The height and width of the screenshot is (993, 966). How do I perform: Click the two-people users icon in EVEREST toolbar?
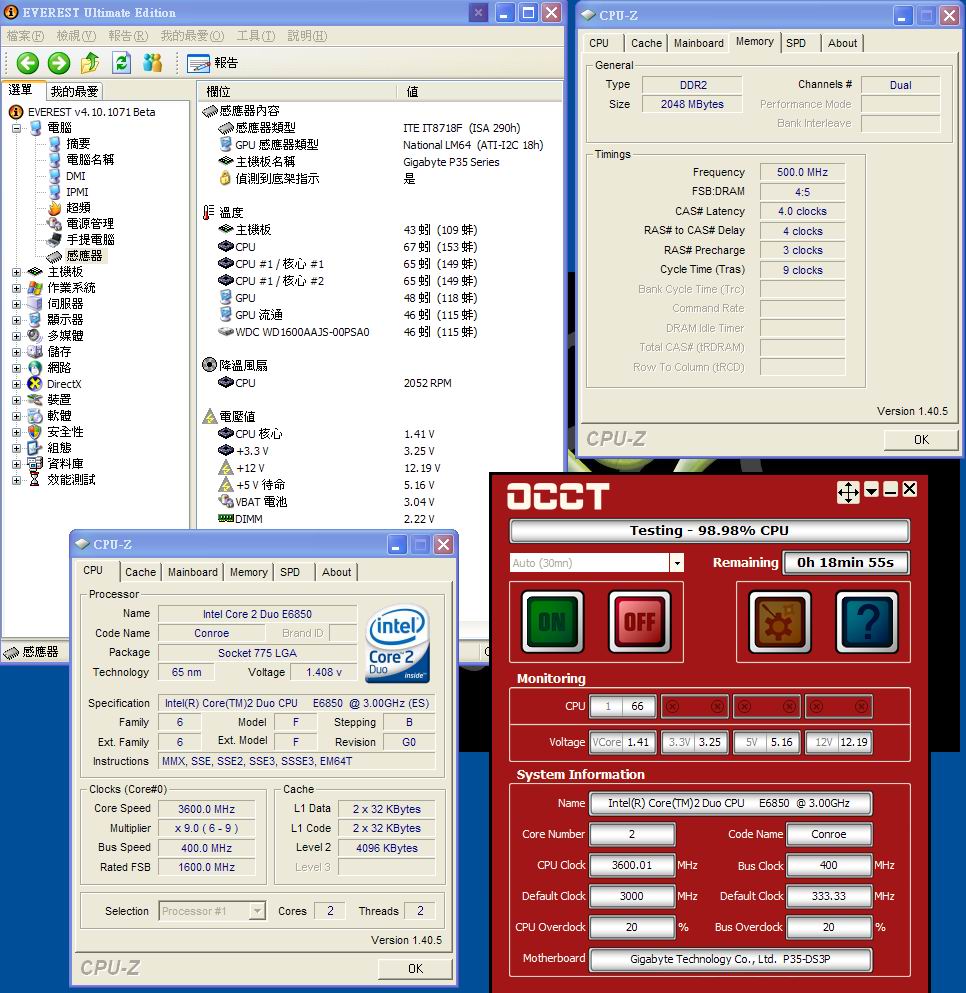(153, 63)
